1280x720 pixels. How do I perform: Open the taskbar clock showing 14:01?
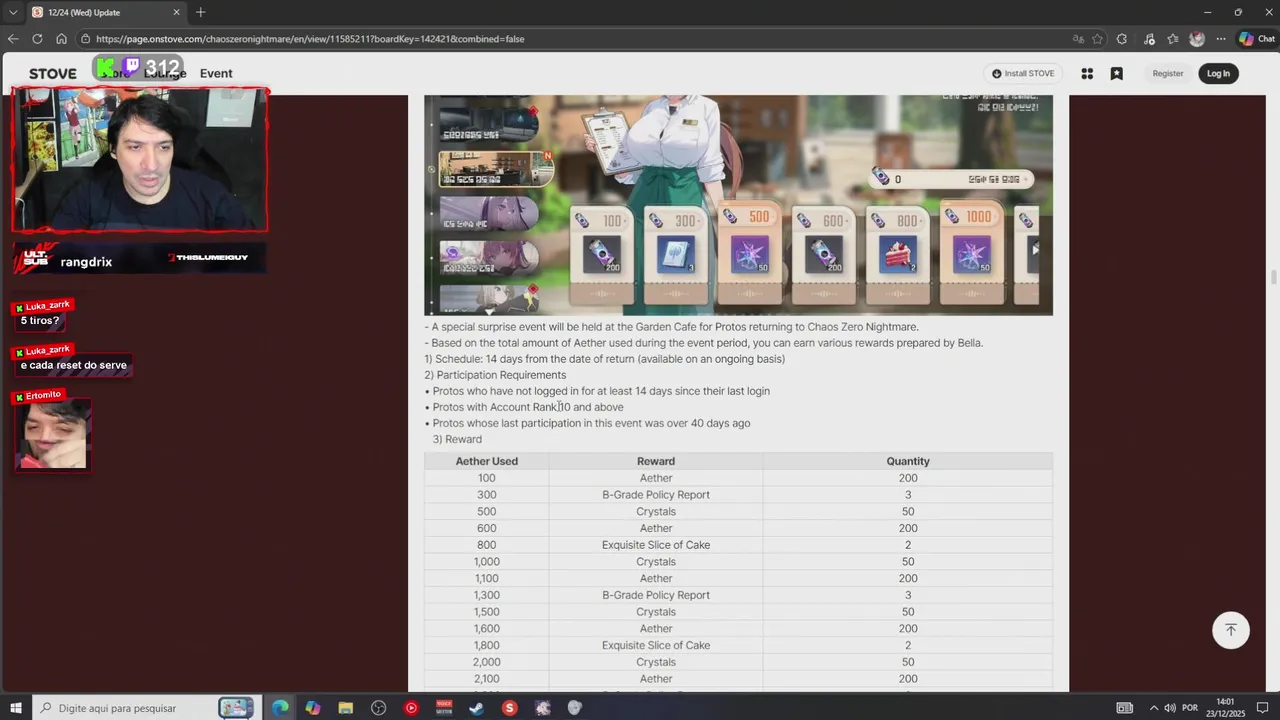[x=1225, y=708]
